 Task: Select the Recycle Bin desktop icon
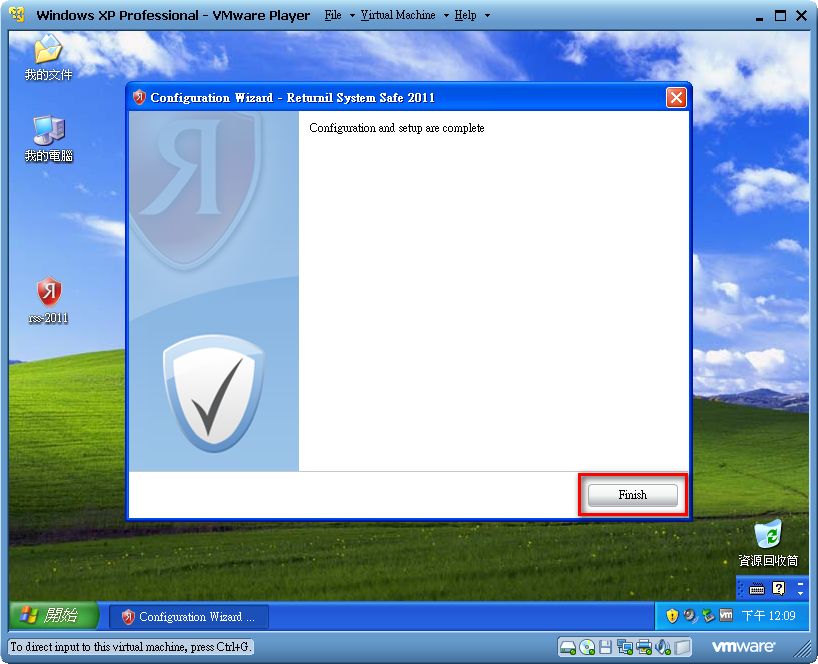(x=768, y=544)
